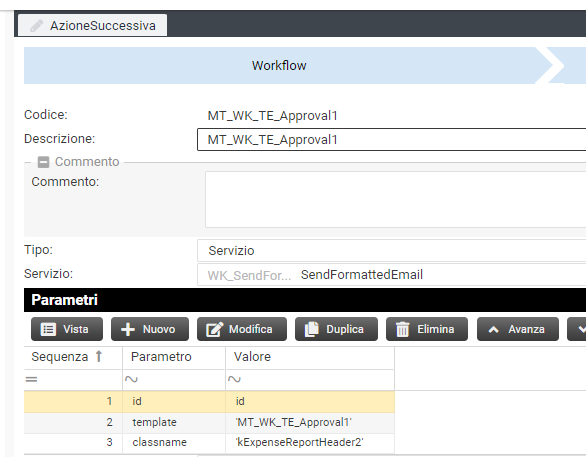Select the classname parameter row
Viewport: 586px width, 457px height.
[x=209, y=442]
